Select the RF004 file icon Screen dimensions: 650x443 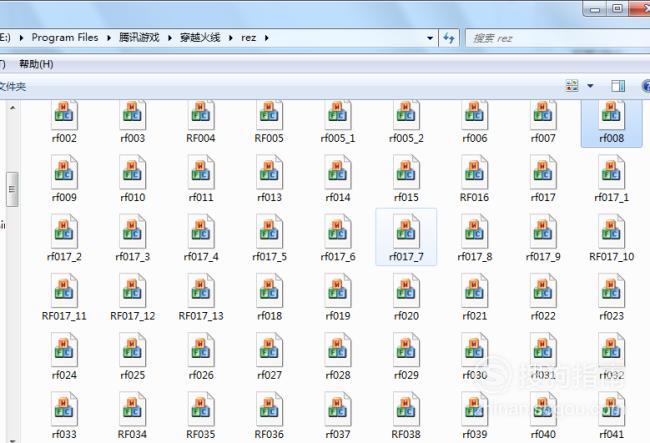(x=201, y=115)
